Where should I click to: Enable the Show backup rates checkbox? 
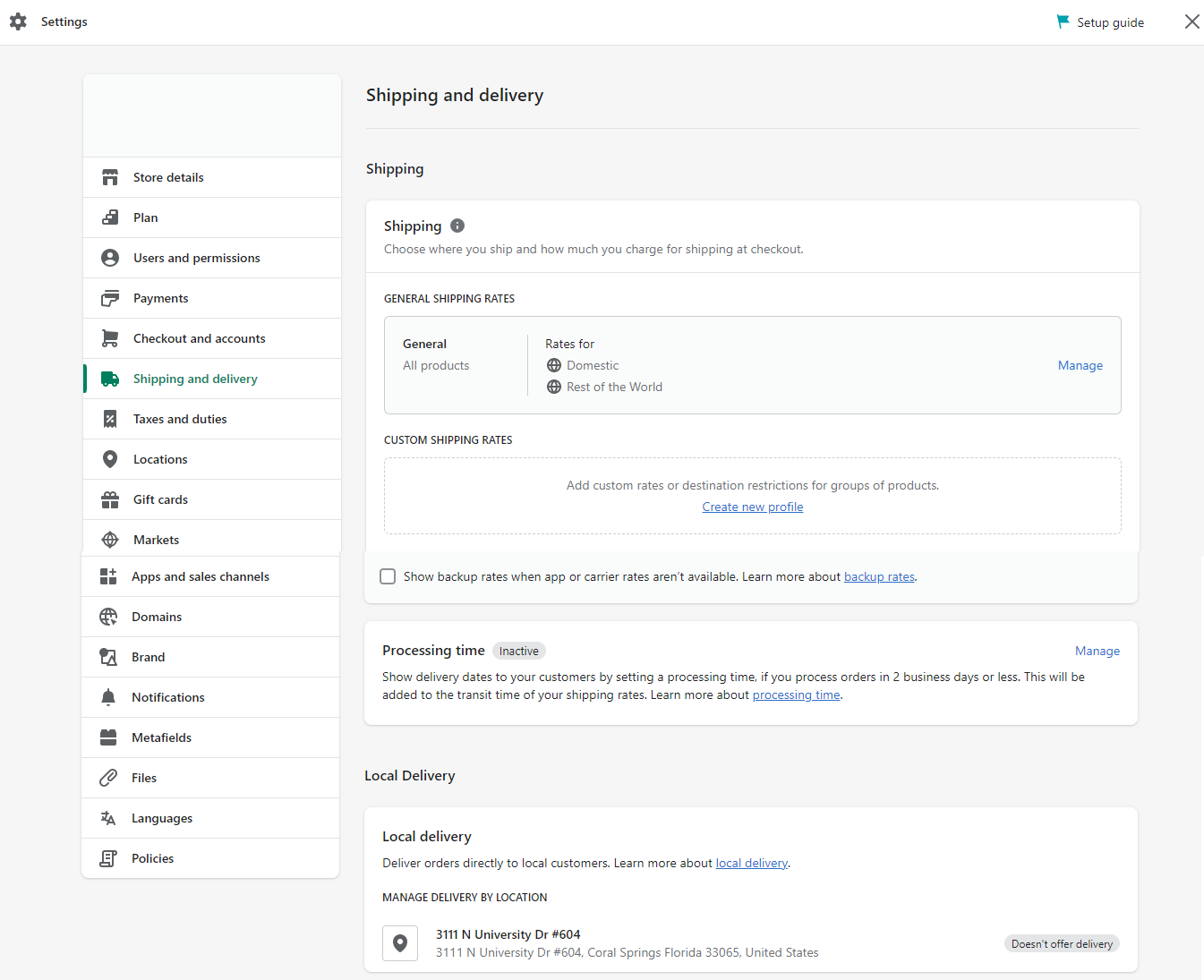(388, 576)
